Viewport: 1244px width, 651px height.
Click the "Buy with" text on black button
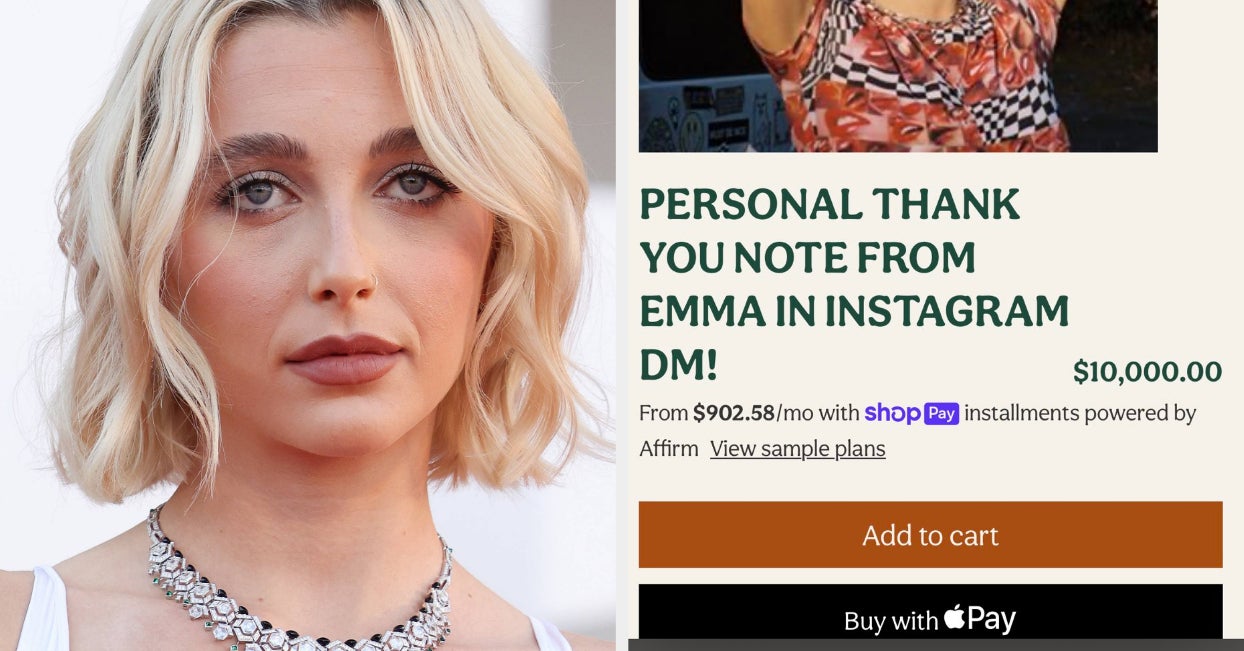point(891,621)
